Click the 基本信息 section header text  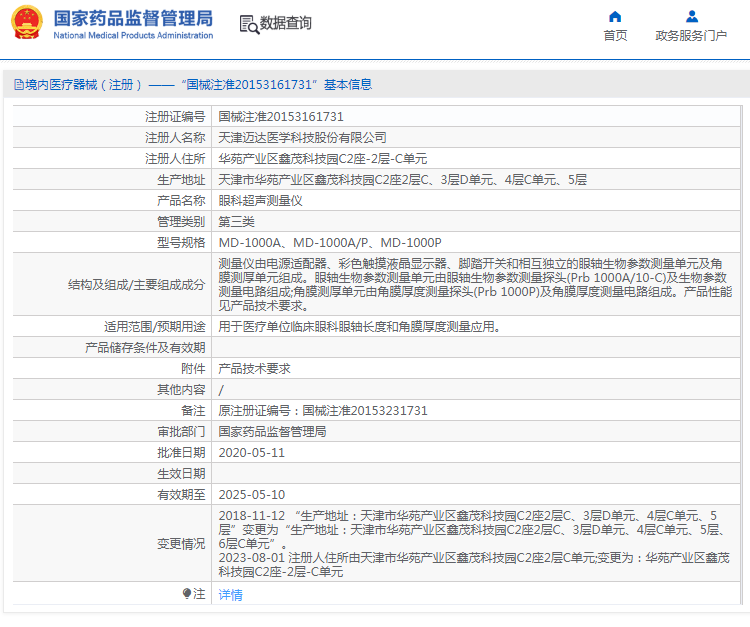coord(348,85)
